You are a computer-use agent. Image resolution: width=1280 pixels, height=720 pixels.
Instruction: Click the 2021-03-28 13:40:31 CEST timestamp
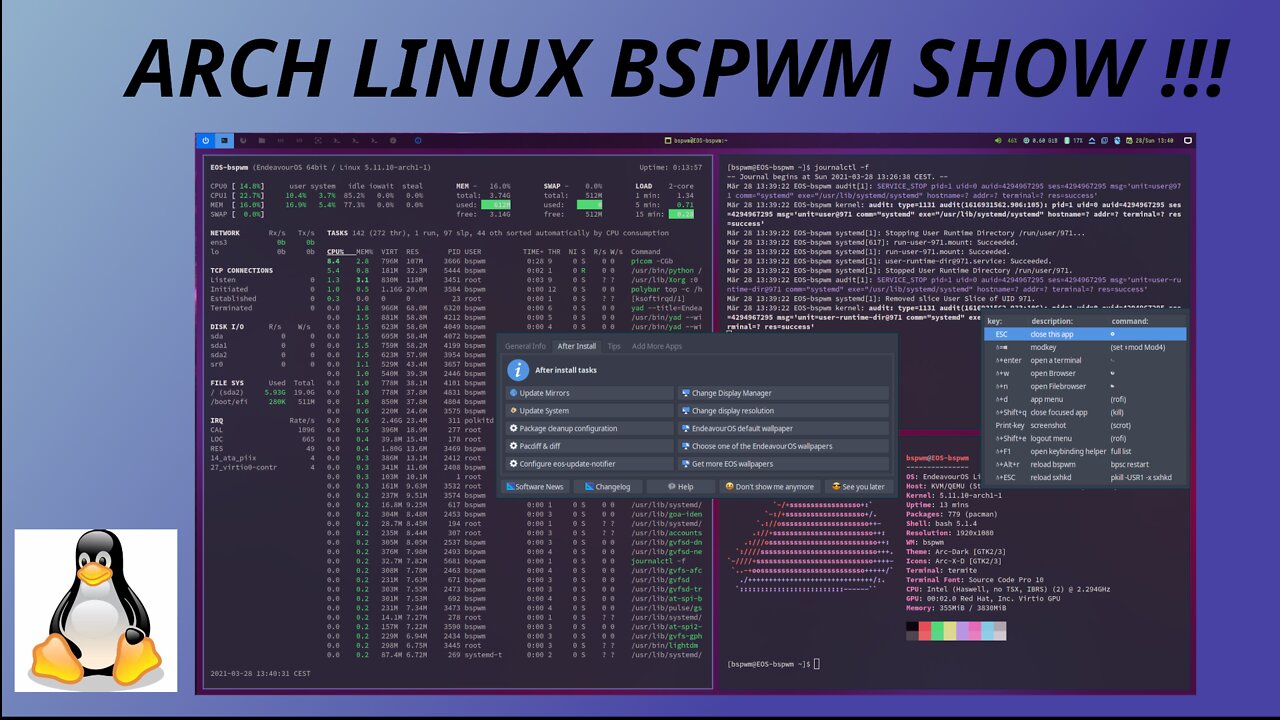point(260,673)
